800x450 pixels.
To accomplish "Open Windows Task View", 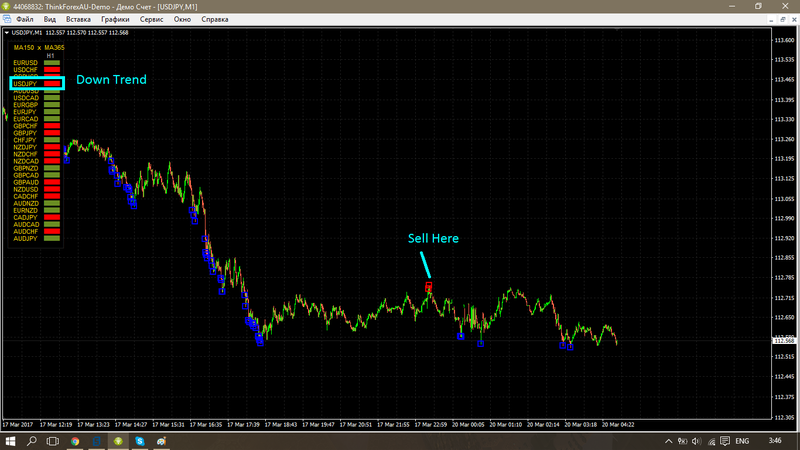I will point(53,441).
